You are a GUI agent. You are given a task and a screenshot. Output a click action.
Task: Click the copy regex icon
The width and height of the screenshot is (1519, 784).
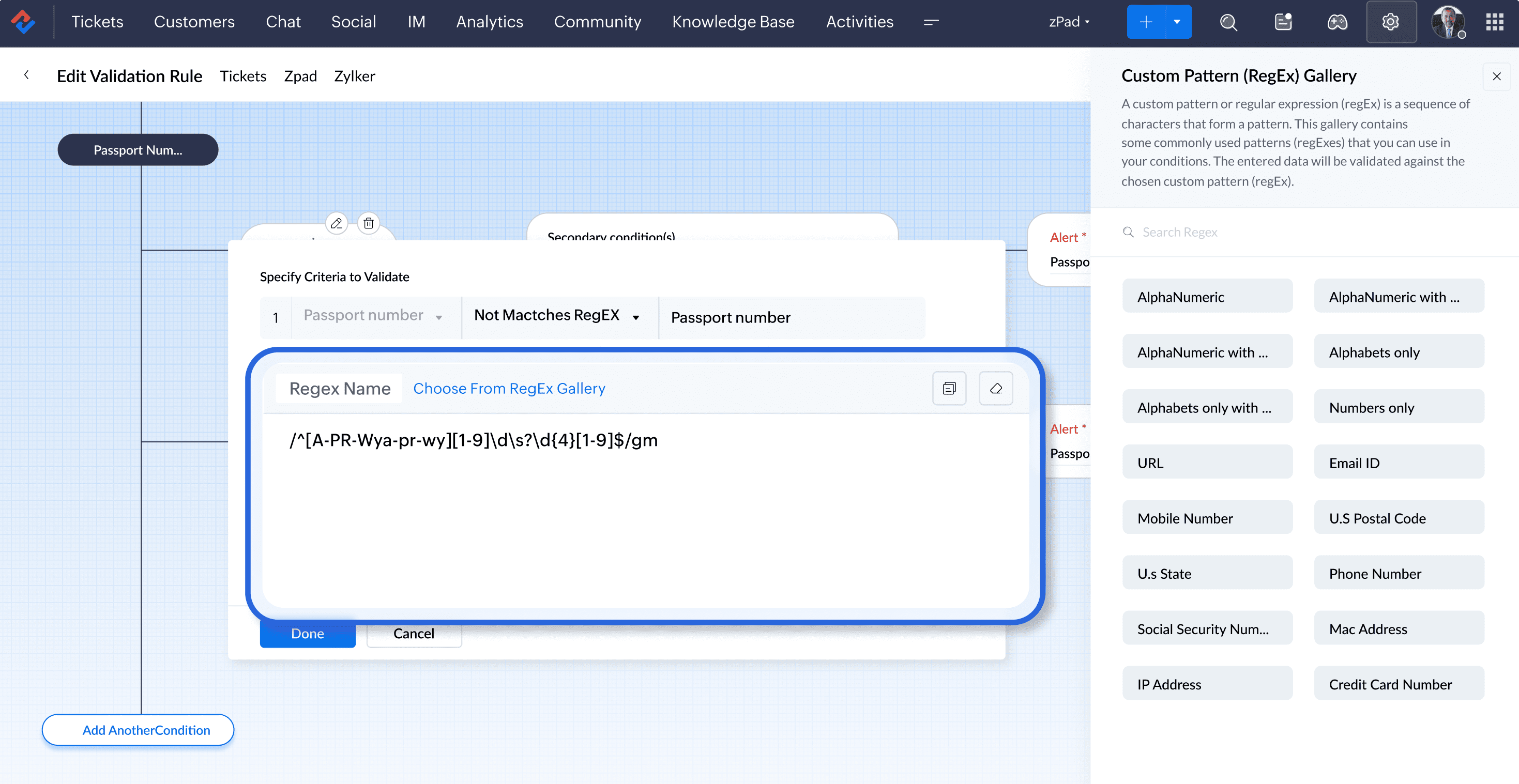[949, 389]
